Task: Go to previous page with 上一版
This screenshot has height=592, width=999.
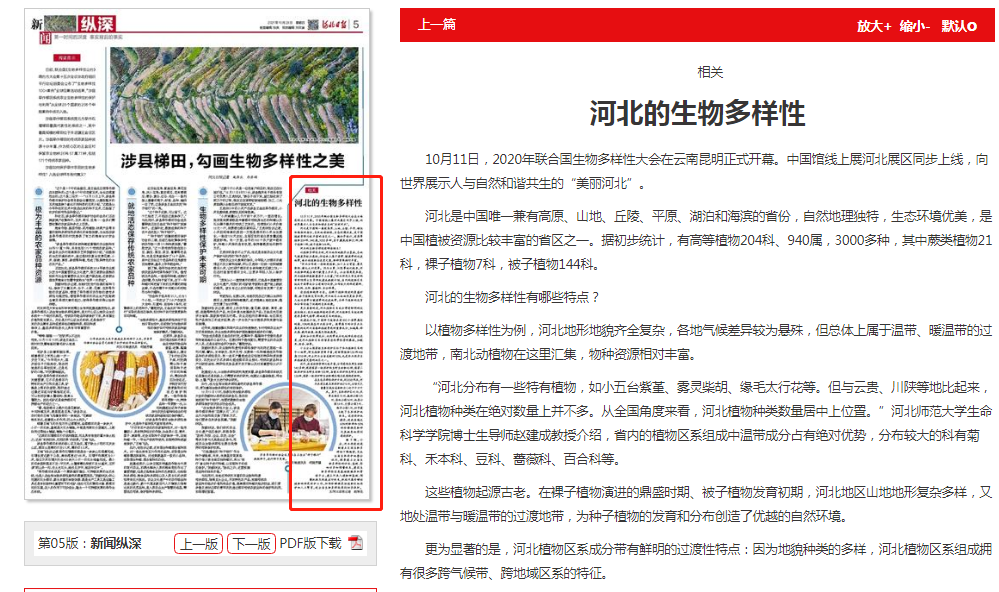Action: click(x=198, y=544)
